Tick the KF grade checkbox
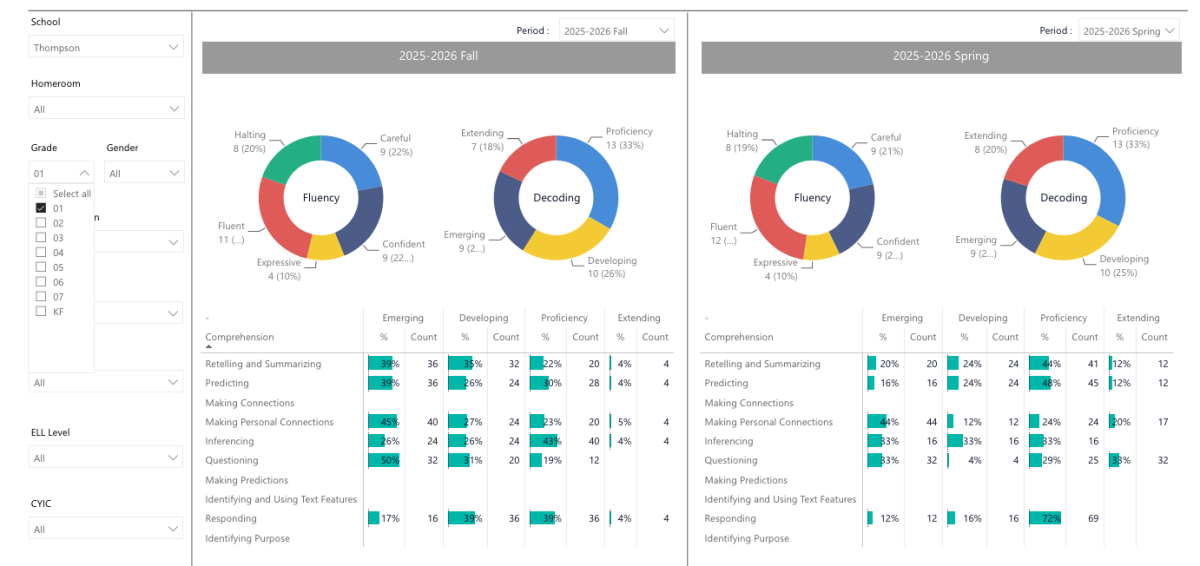This screenshot has height=566, width=1200. pyautogui.click(x=41, y=311)
